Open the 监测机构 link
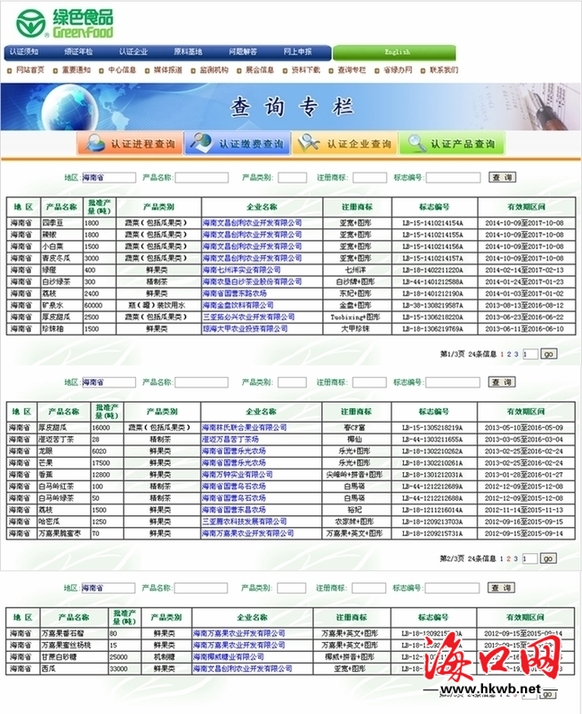The width and height of the screenshot is (582, 714). pyautogui.click(x=214, y=70)
